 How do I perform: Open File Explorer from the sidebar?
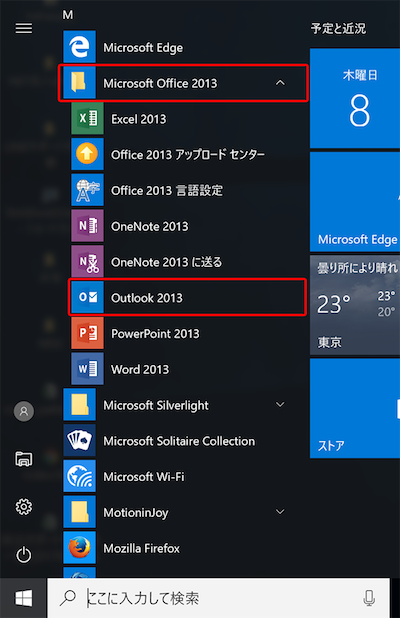click(x=24, y=459)
